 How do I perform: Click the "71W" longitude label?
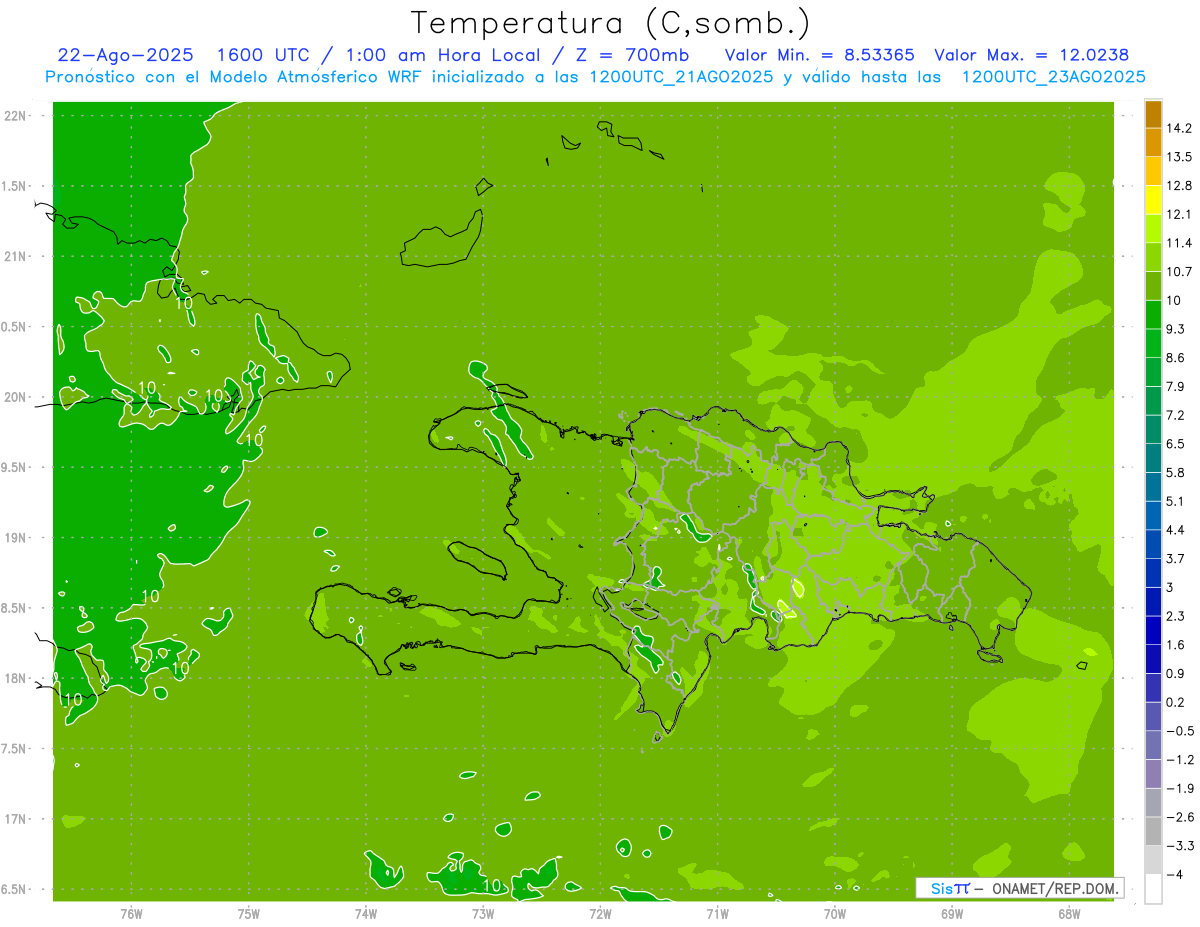718,914
